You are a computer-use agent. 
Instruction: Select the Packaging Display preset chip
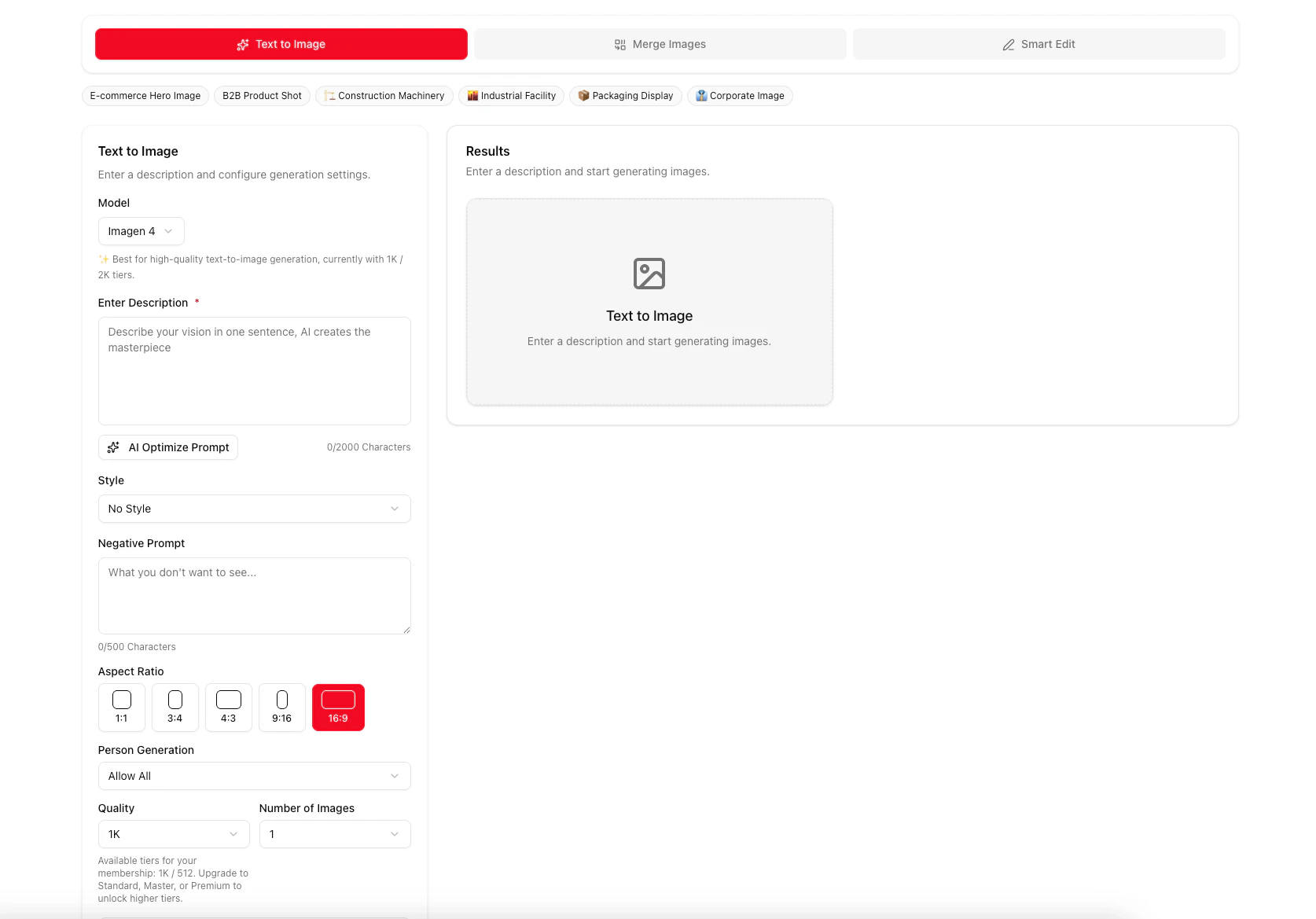(x=626, y=96)
